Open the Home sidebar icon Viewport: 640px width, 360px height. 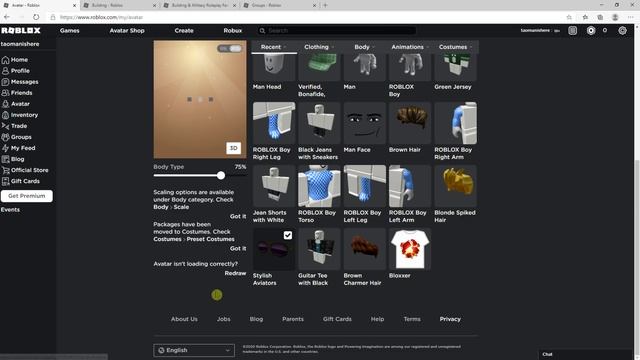coord(5,60)
